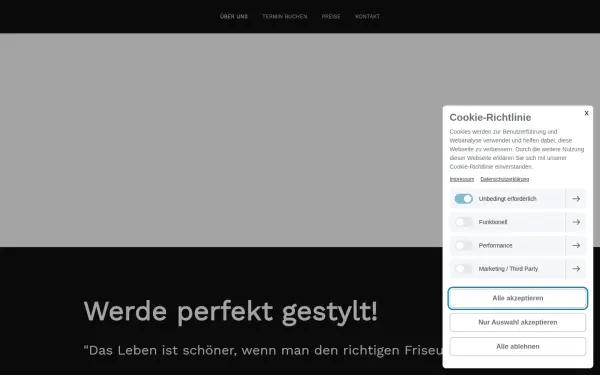The height and width of the screenshot is (375, 600).
Task: Enable the Performance cookies switch
Action: pos(464,245)
